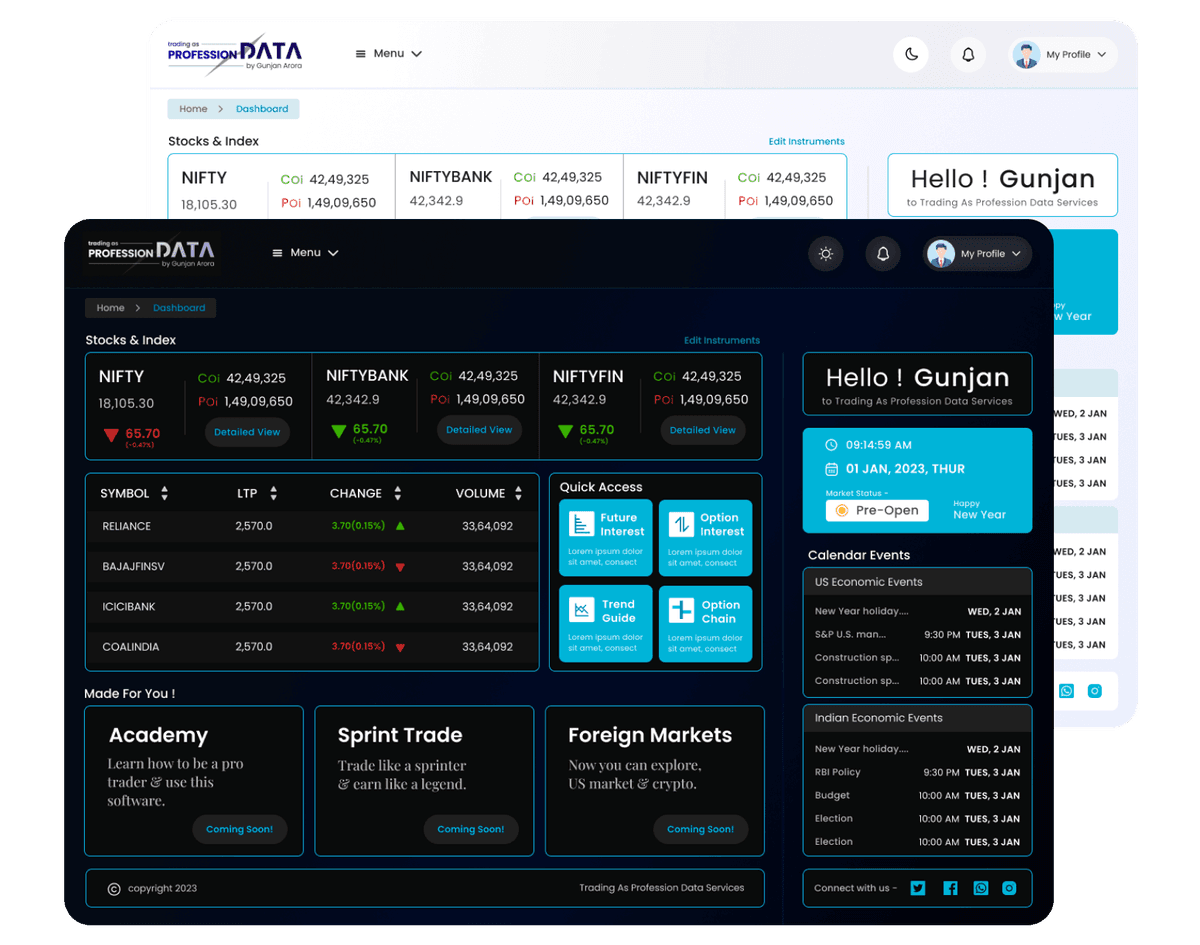Open the Future Interest quick access tool
The height and width of the screenshot is (945, 1200).
(x=605, y=537)
